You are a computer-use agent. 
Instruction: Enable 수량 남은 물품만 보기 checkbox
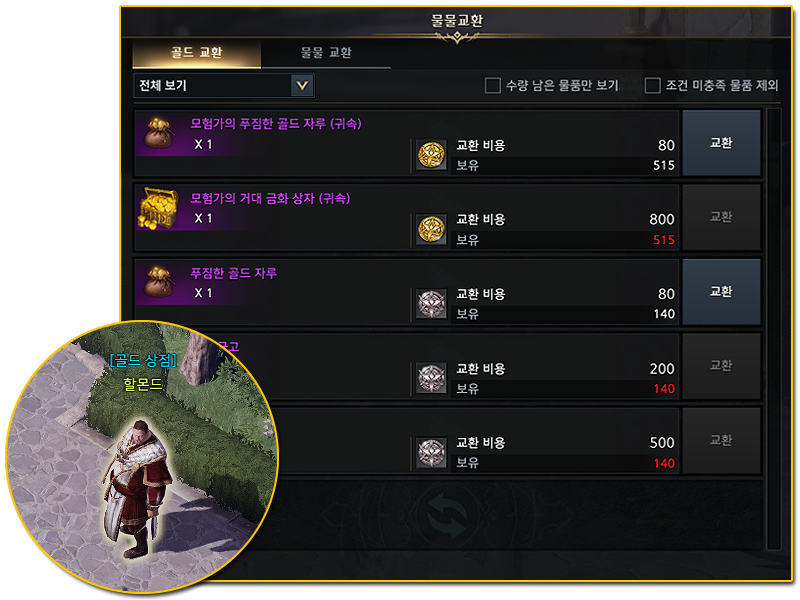click(x=492, y=85)
